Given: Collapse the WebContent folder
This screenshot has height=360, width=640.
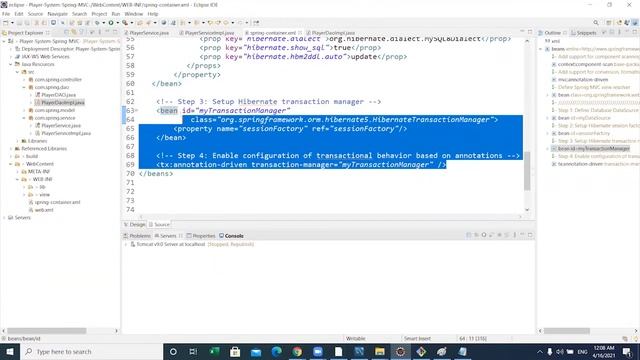Looking at the screenshot, I should point(11,164).
